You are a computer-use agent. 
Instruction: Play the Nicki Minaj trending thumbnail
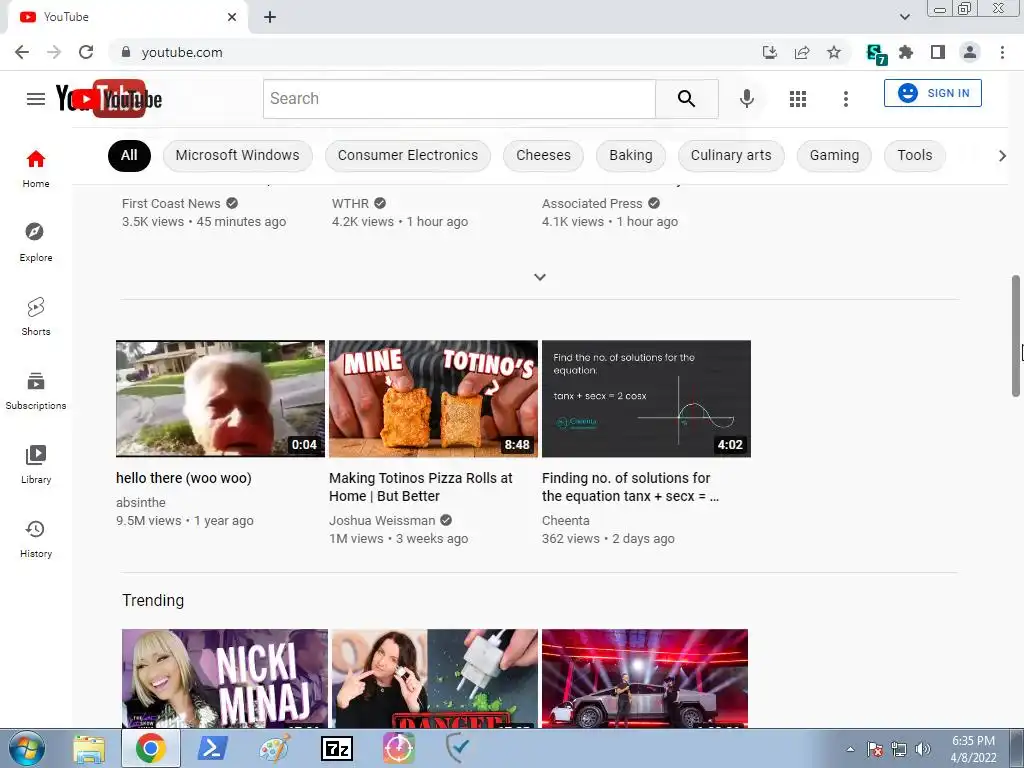225,679
